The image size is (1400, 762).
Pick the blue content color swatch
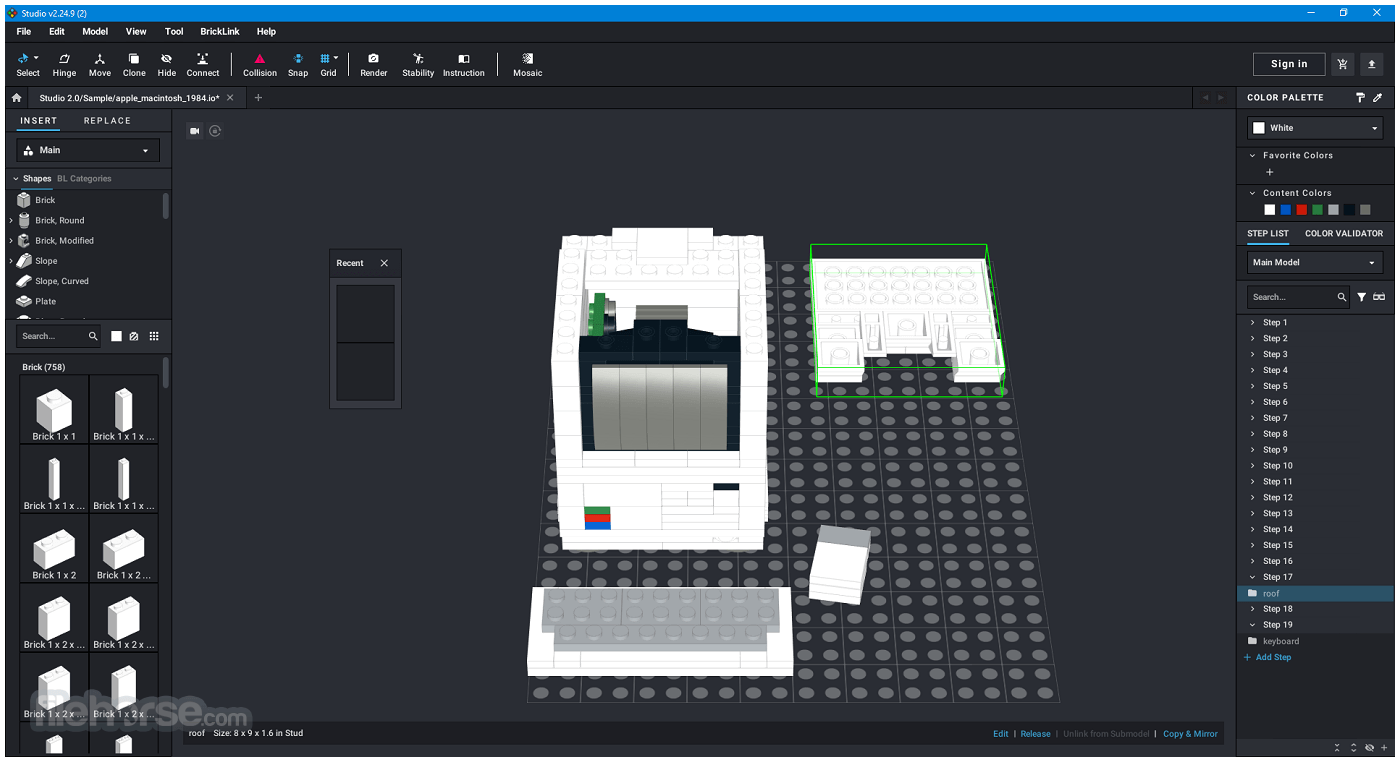[x=1286, y=210]
